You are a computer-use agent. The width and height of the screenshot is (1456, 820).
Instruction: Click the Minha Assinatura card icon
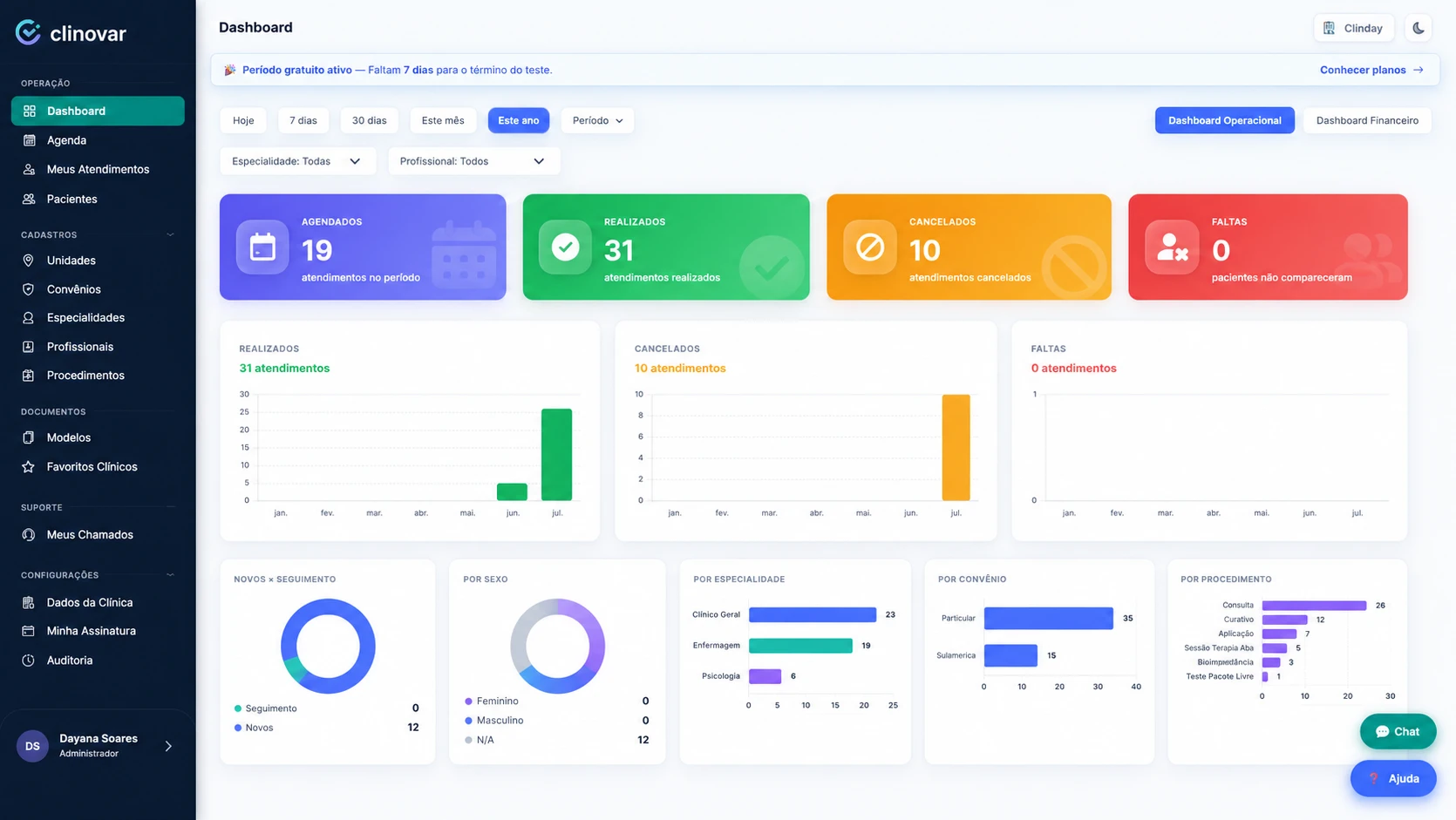pyautogui.click(x=28, y=631)
